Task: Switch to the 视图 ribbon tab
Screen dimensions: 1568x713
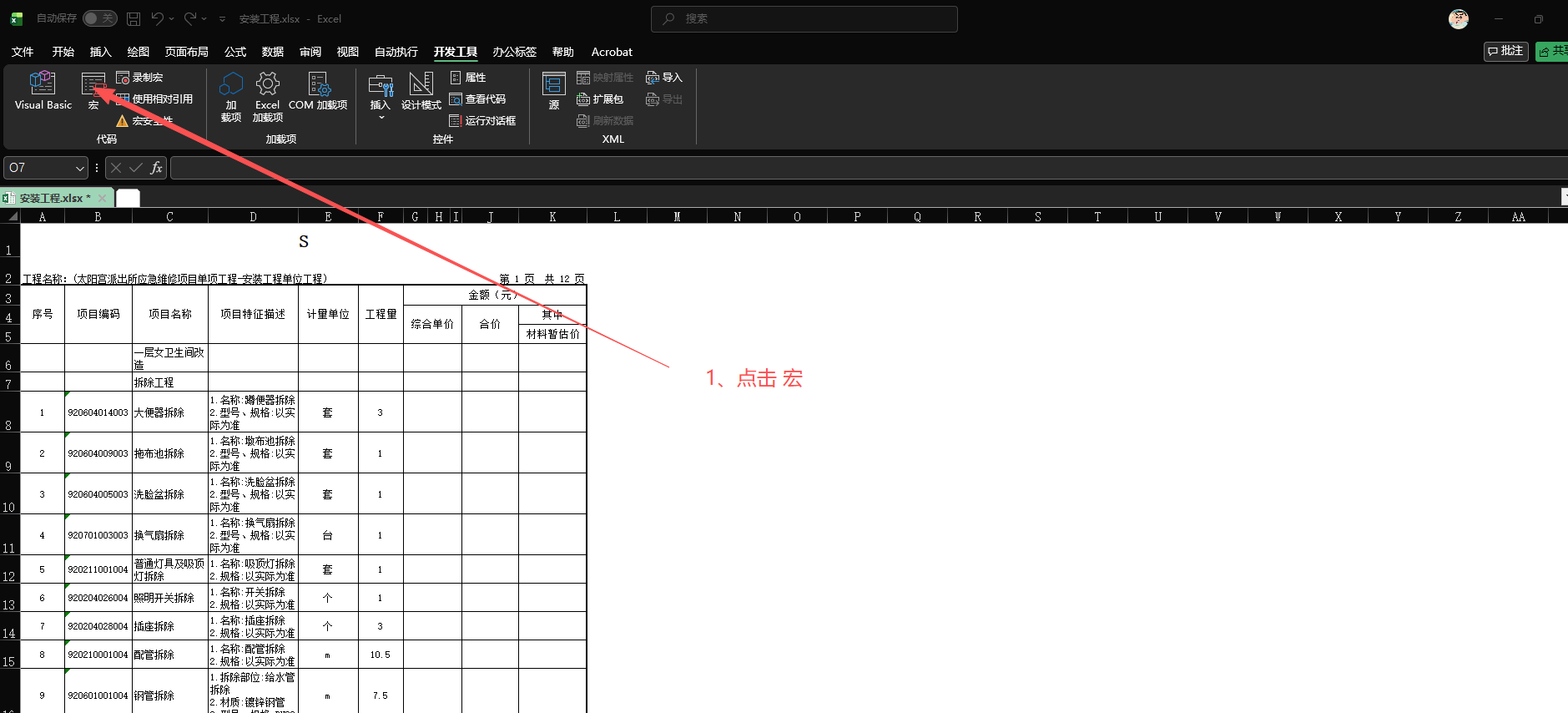Action: [348, 52]
